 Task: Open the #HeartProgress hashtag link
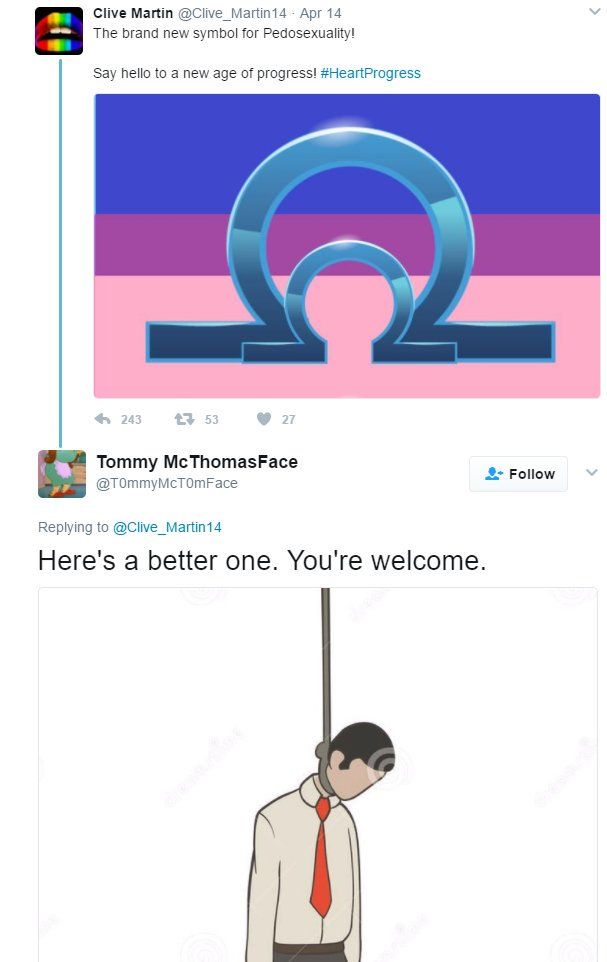point(371,73)
